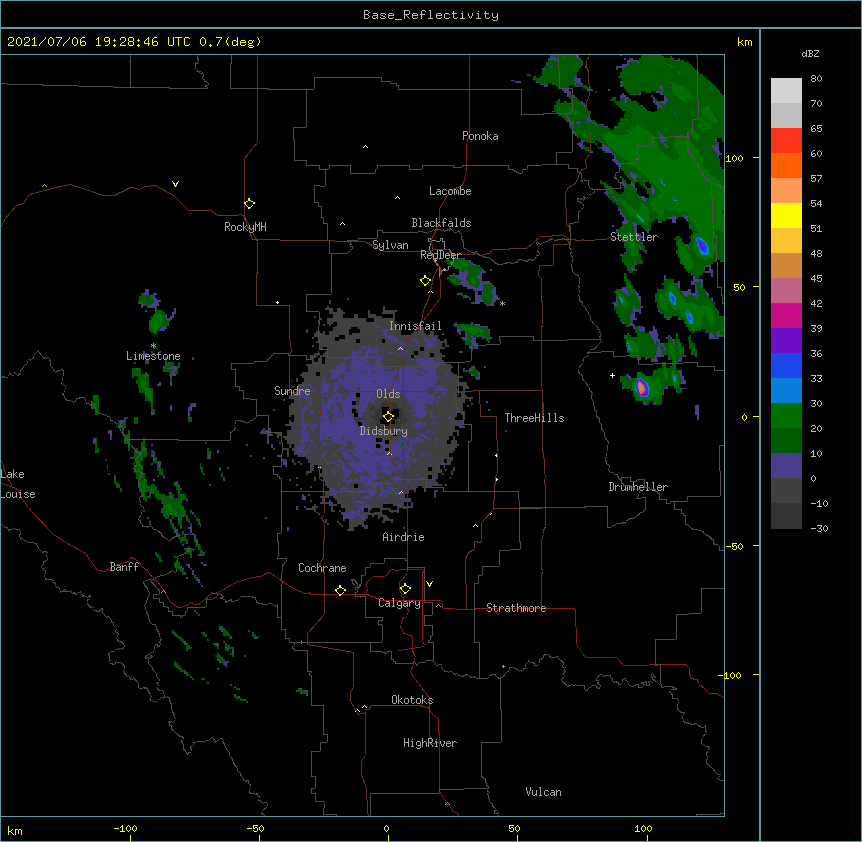Select the Olds label
This screenshot has width=862, height=842.
[x=388, y=394]
